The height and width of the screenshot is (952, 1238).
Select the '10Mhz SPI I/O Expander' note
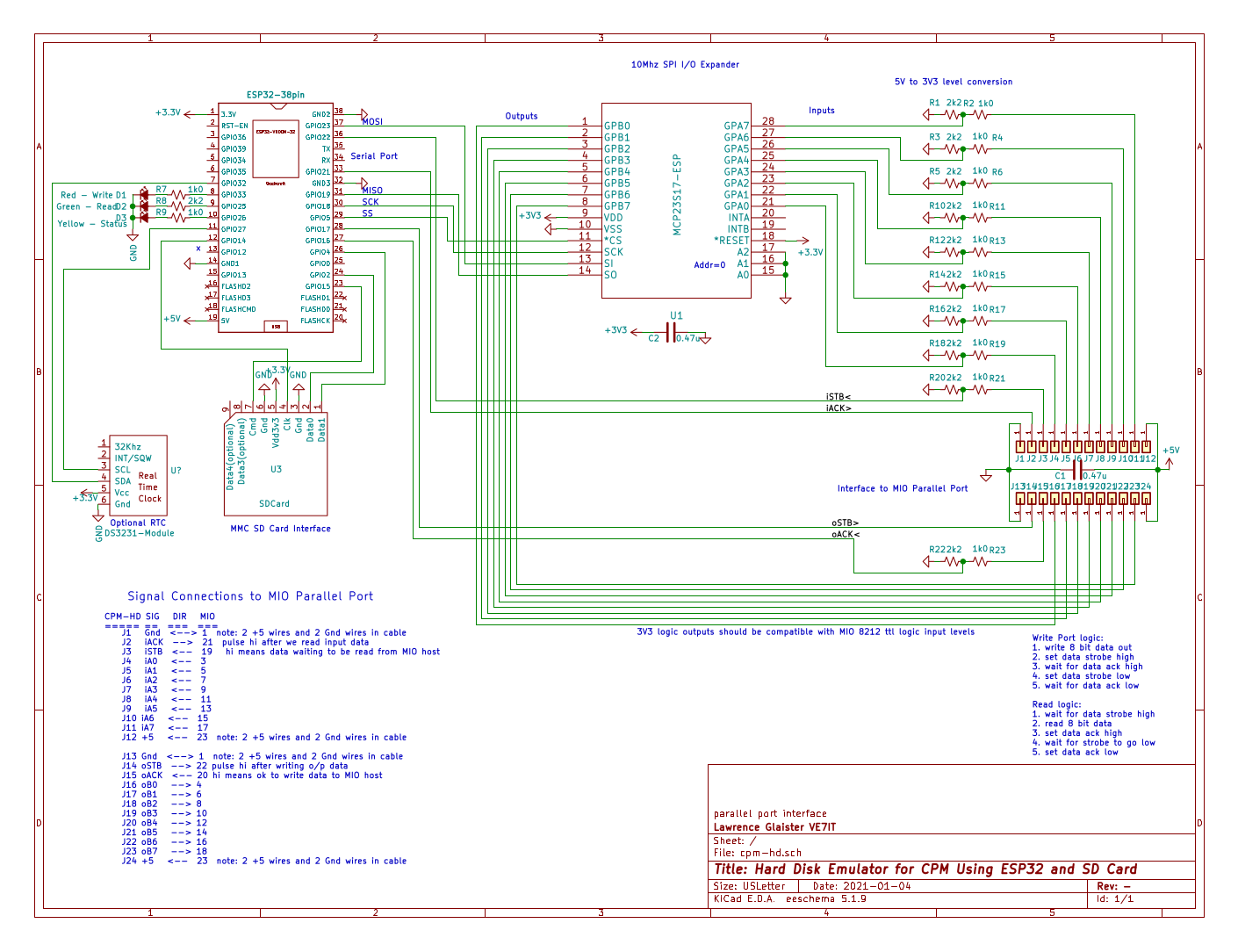(x=685, y=64)
